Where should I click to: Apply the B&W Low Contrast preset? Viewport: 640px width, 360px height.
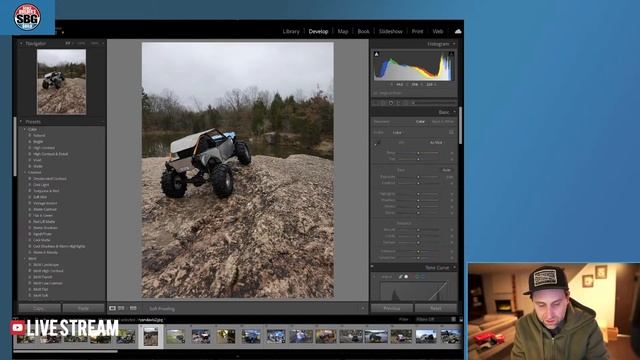point(48,283)
